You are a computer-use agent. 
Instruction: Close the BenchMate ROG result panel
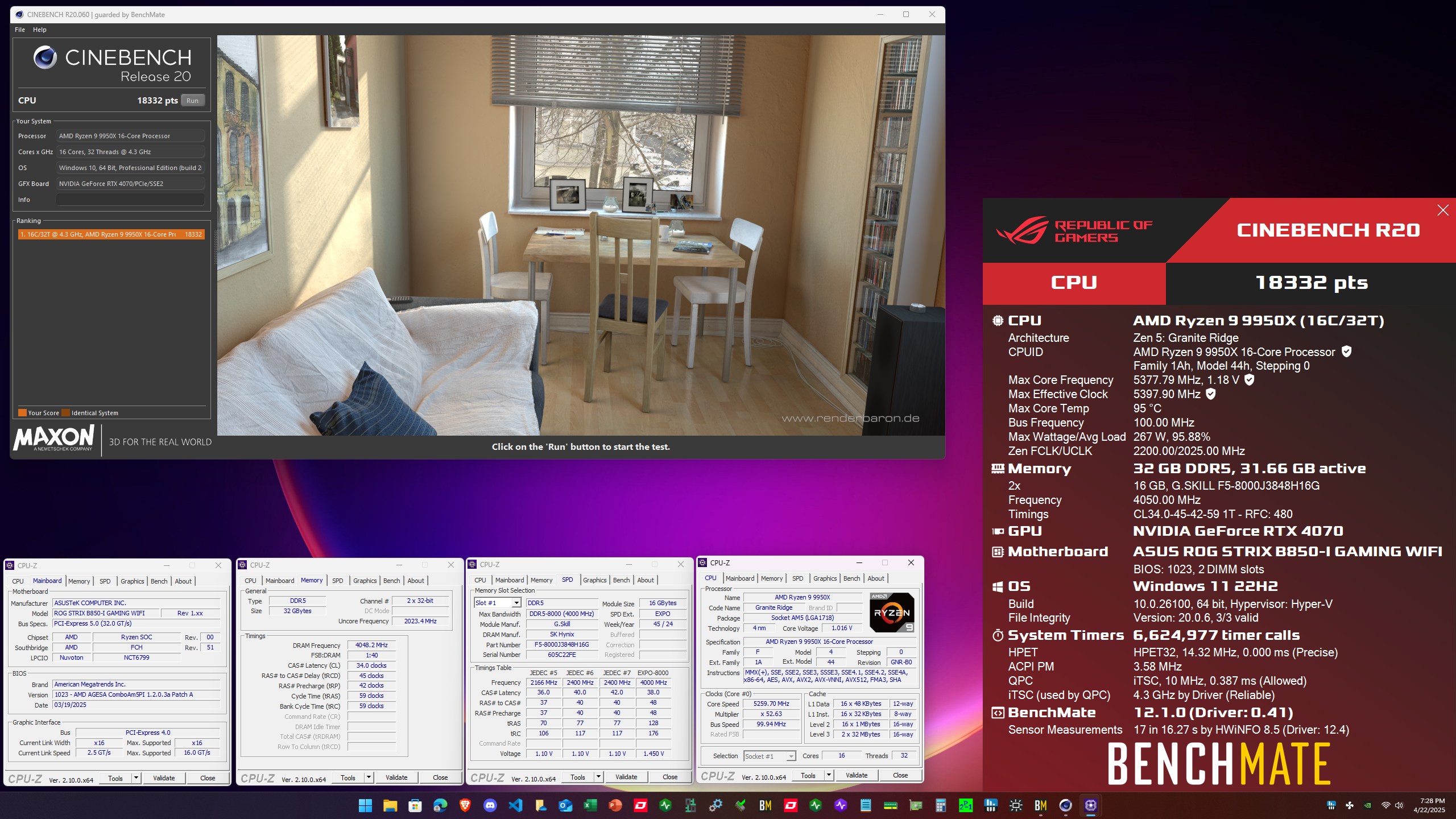pos(1443,210)
